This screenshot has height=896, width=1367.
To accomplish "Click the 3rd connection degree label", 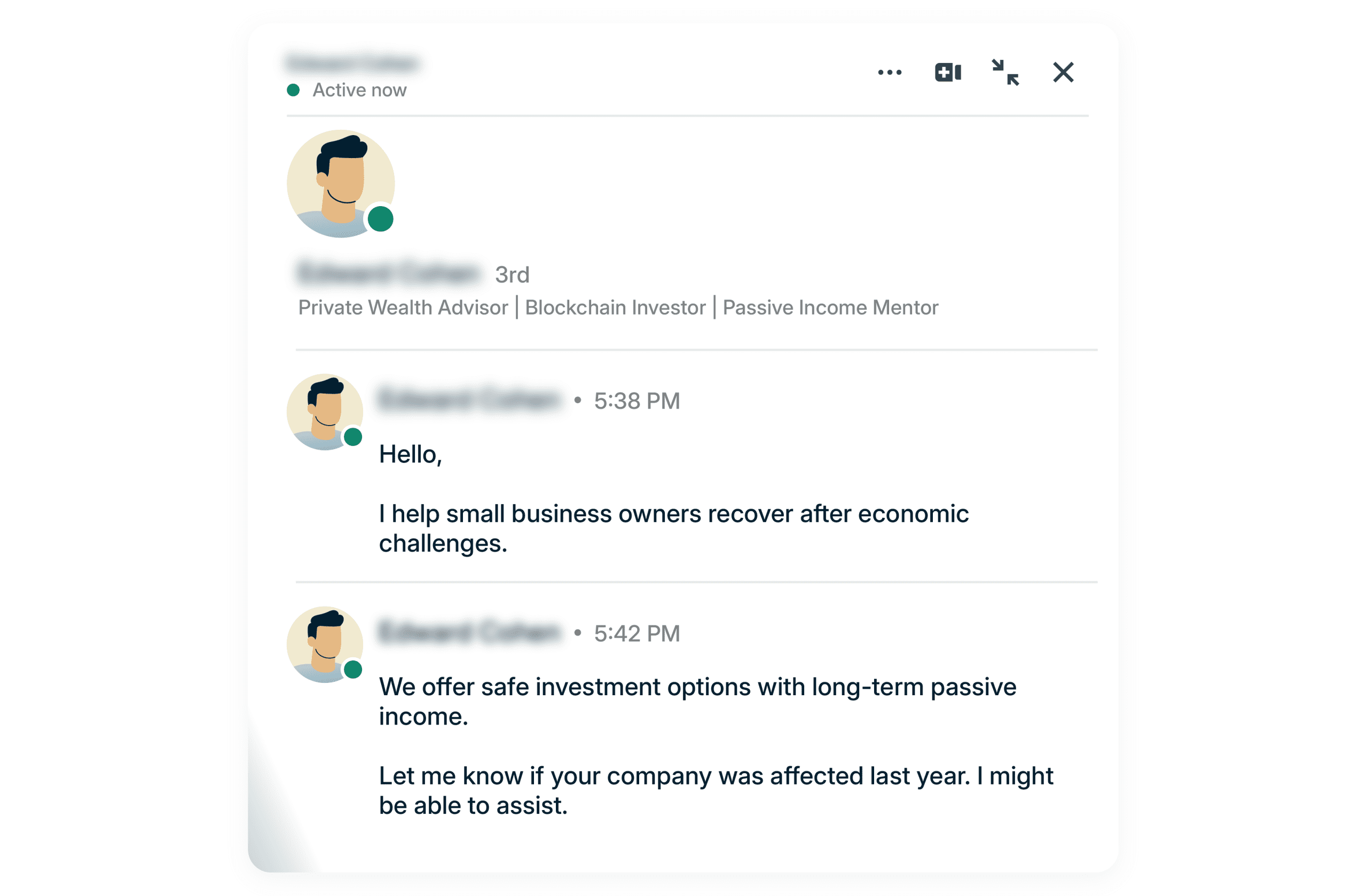I will 512,274.
